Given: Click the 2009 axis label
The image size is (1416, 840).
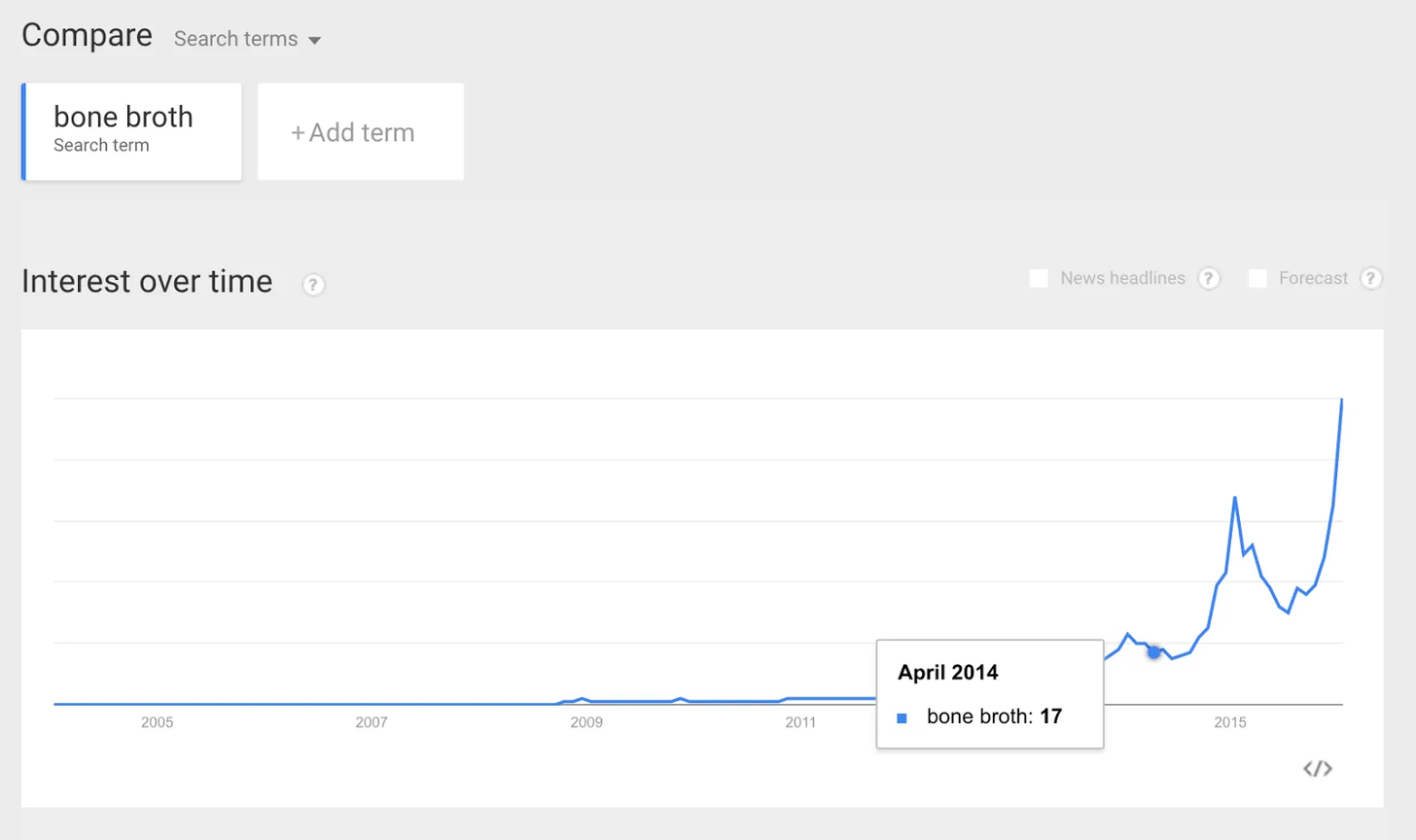Looking at the screenshot, I should pos(586,722).
